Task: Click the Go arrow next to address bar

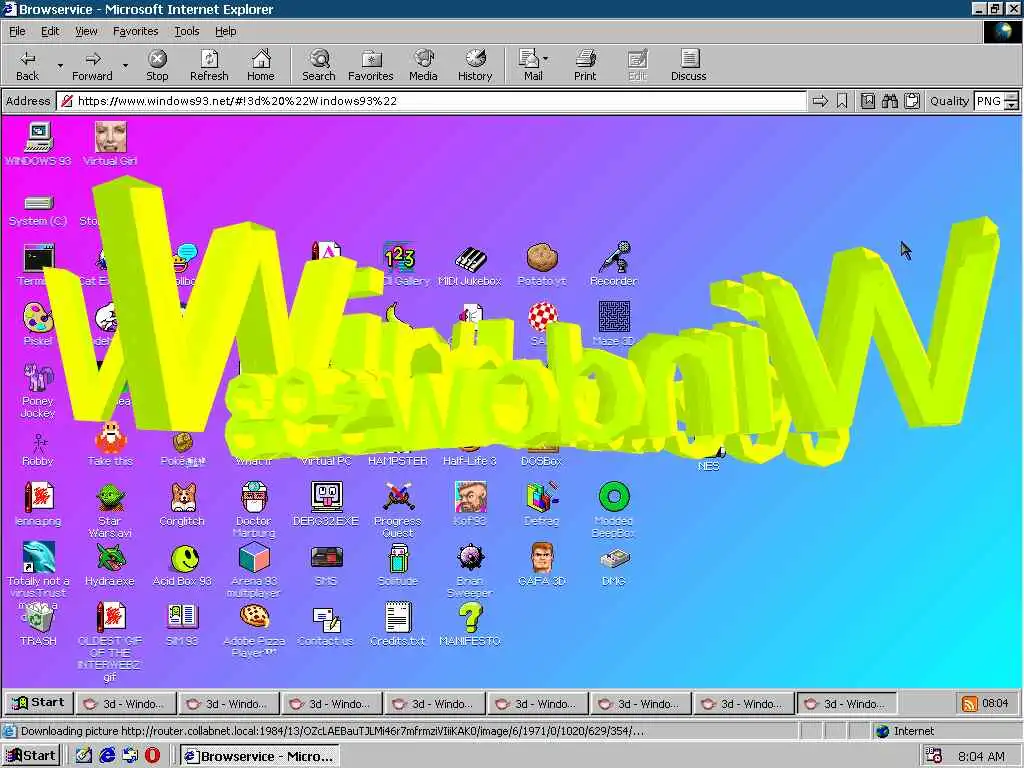Action: (820, 101)
